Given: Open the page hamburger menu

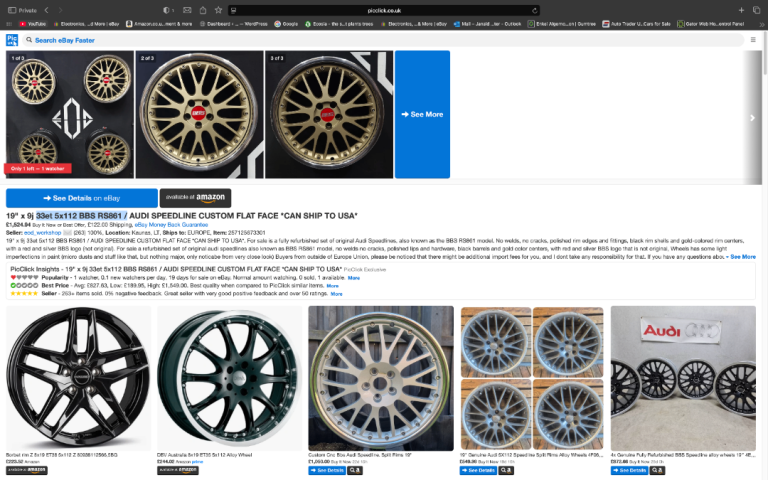Looking at the screenshot, I should point(753,40).
